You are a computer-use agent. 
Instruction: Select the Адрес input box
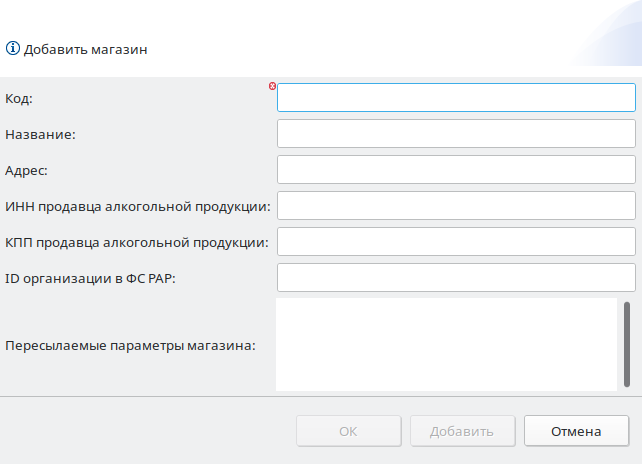pyautogui.click(x=456, y=170)
